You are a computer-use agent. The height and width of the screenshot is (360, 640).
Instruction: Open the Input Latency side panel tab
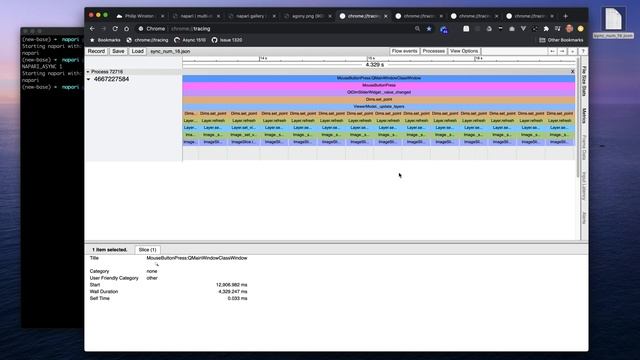(x=584, y=186)
